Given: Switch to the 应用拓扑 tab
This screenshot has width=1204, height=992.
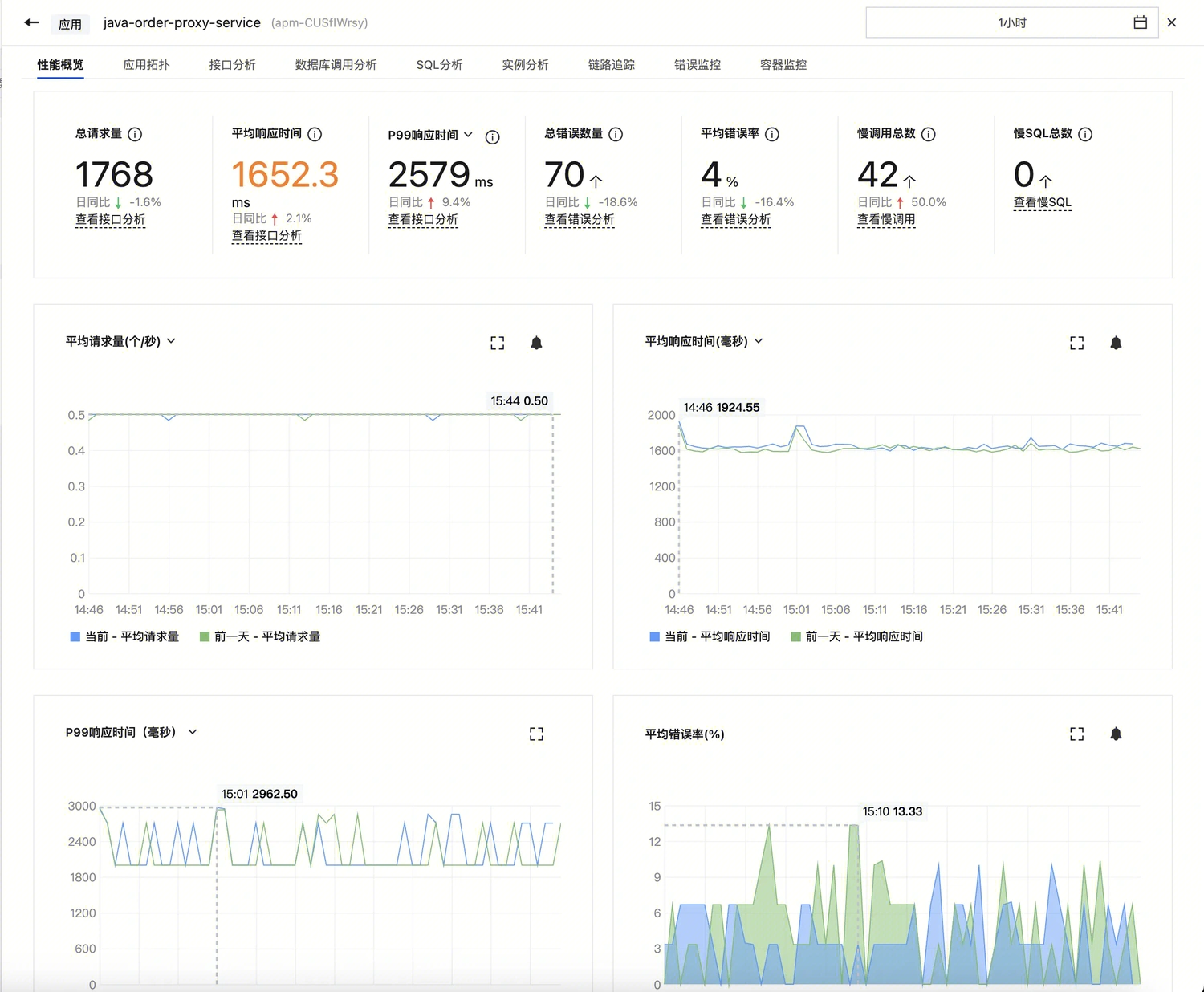Looking at the screenshot, I should (146, 65).
